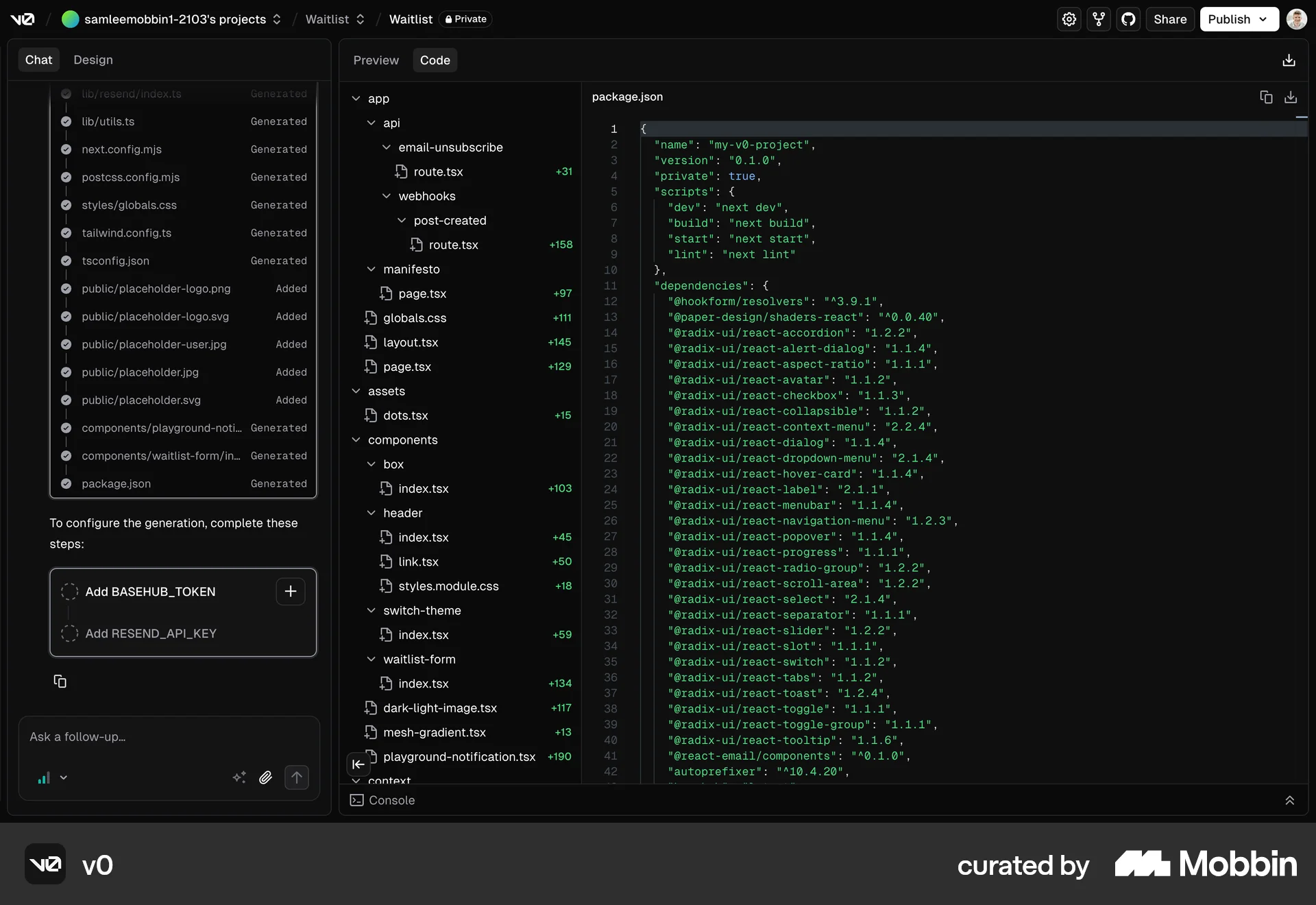Click the git branch icon in the top bar
Image resolution: width=1316 pixels, height=905 pixels.
point(1099,19)
